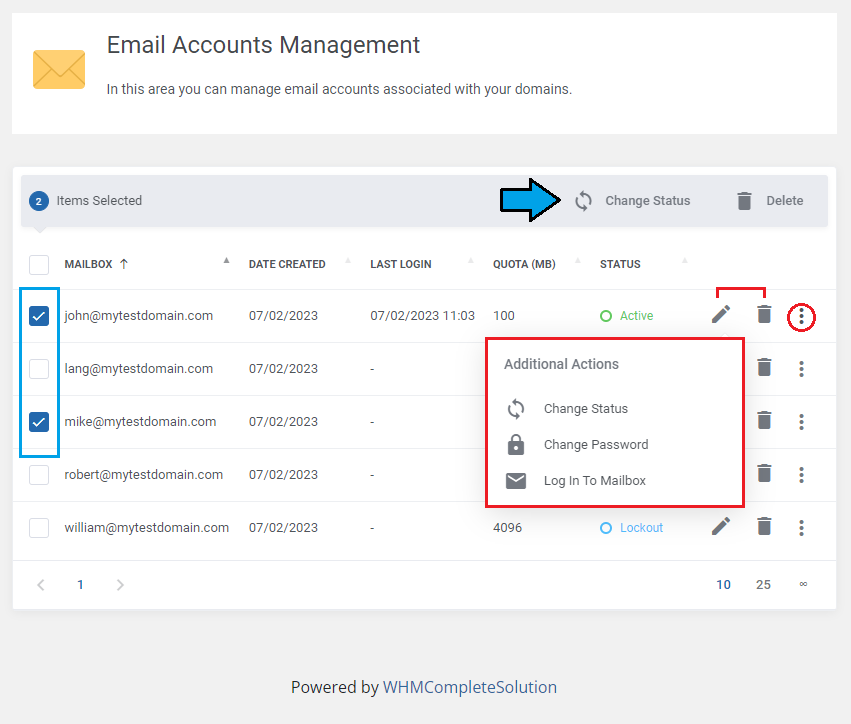Click lang@mytestdomain.com mailbox address
Image resolution: width=851 pixels, height=724 pixels.
click(138, 369)
